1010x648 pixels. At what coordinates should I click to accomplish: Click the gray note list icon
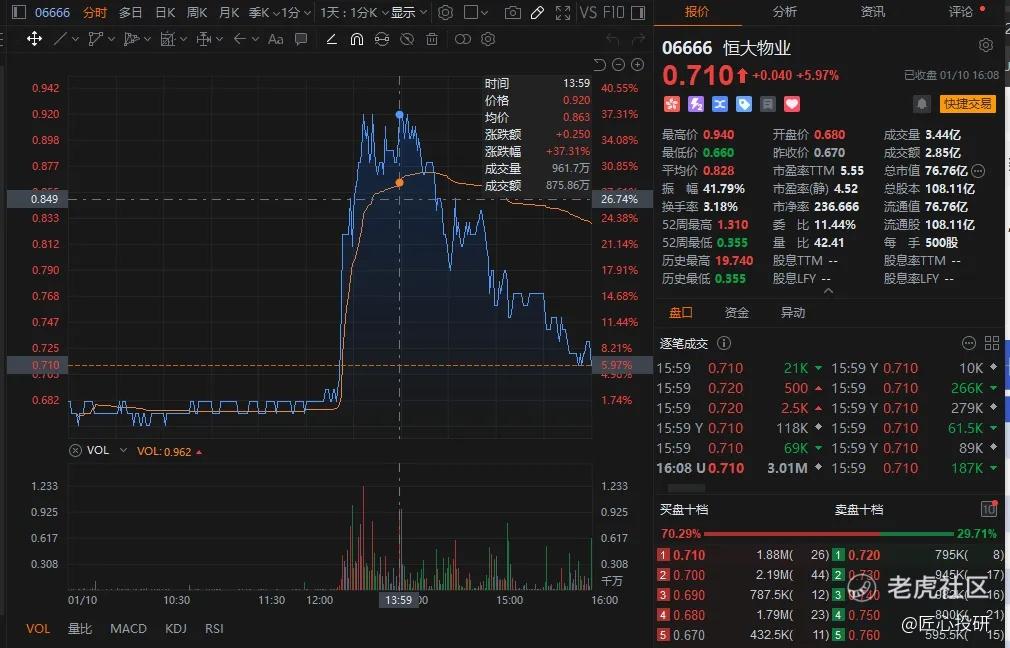767,104
